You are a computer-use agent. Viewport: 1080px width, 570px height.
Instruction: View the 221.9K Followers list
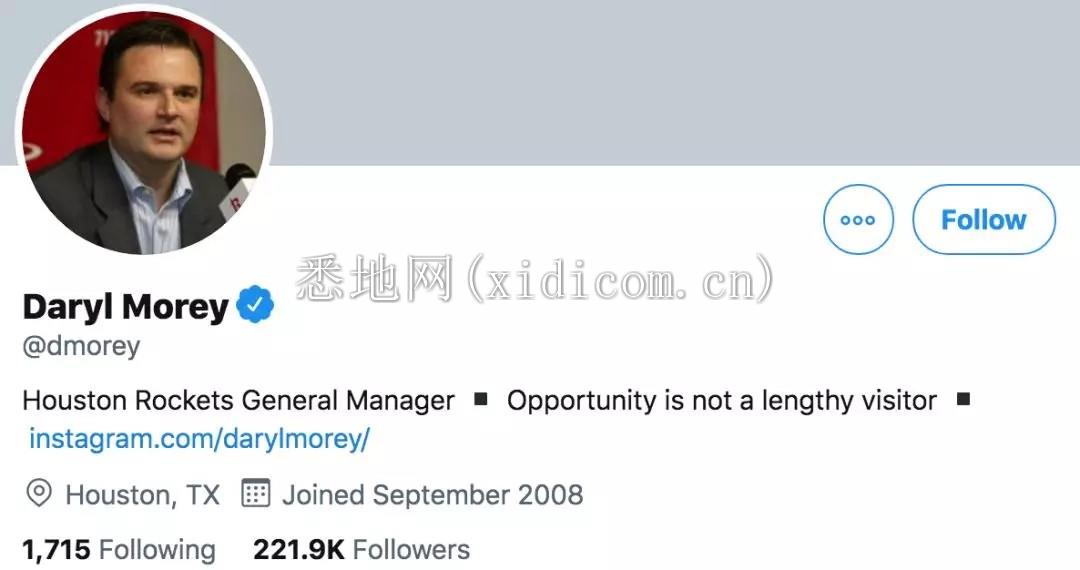click(x=362, y=549)
